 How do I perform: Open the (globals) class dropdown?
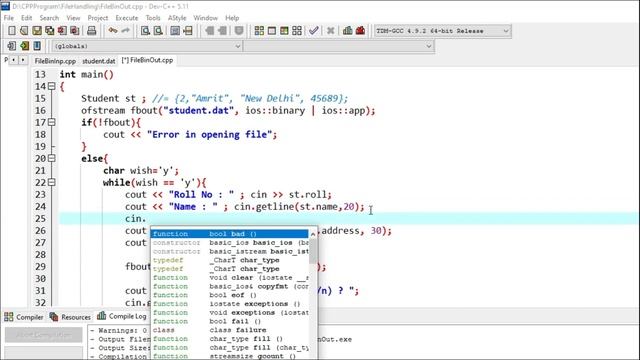(x=147, y=46)
